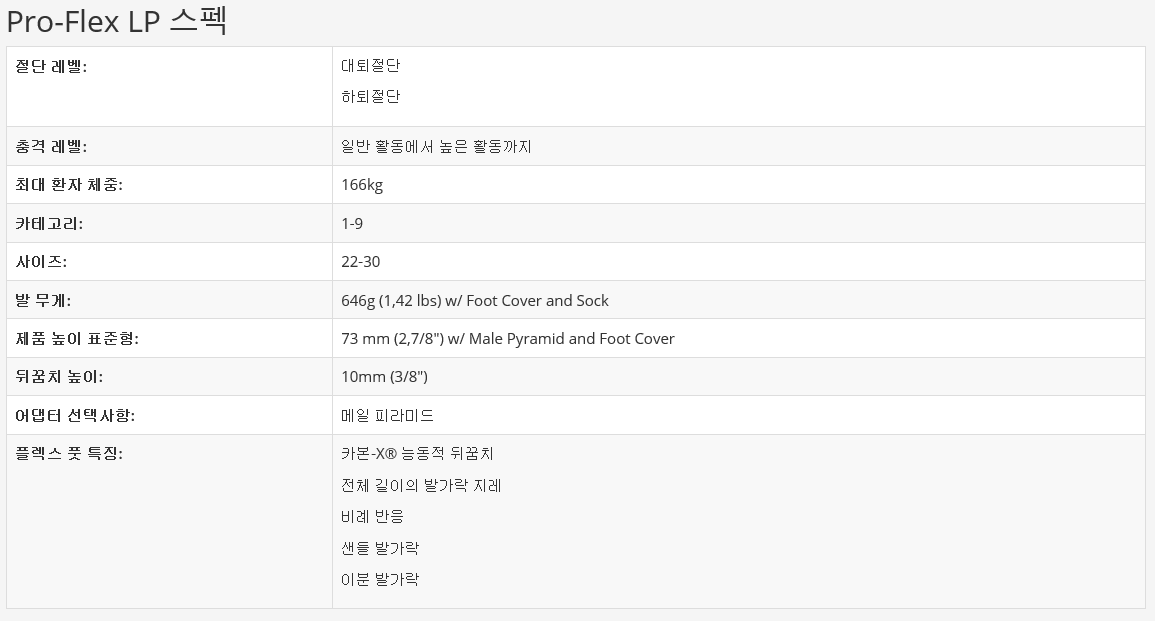This screenshot has width=1155, height=621.
Task: Select the 사이즈 value 22-30
Action: pos(361,262)
